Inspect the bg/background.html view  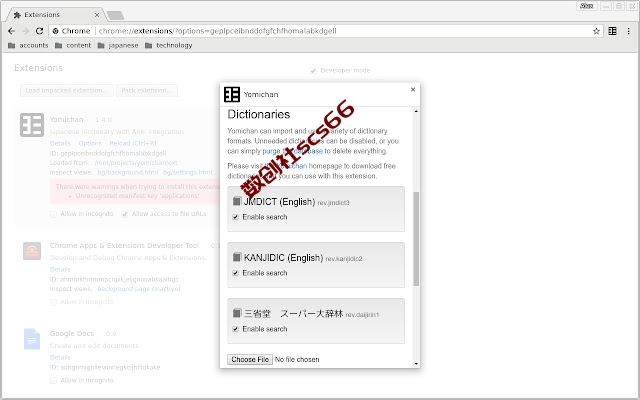pos(128,173)
